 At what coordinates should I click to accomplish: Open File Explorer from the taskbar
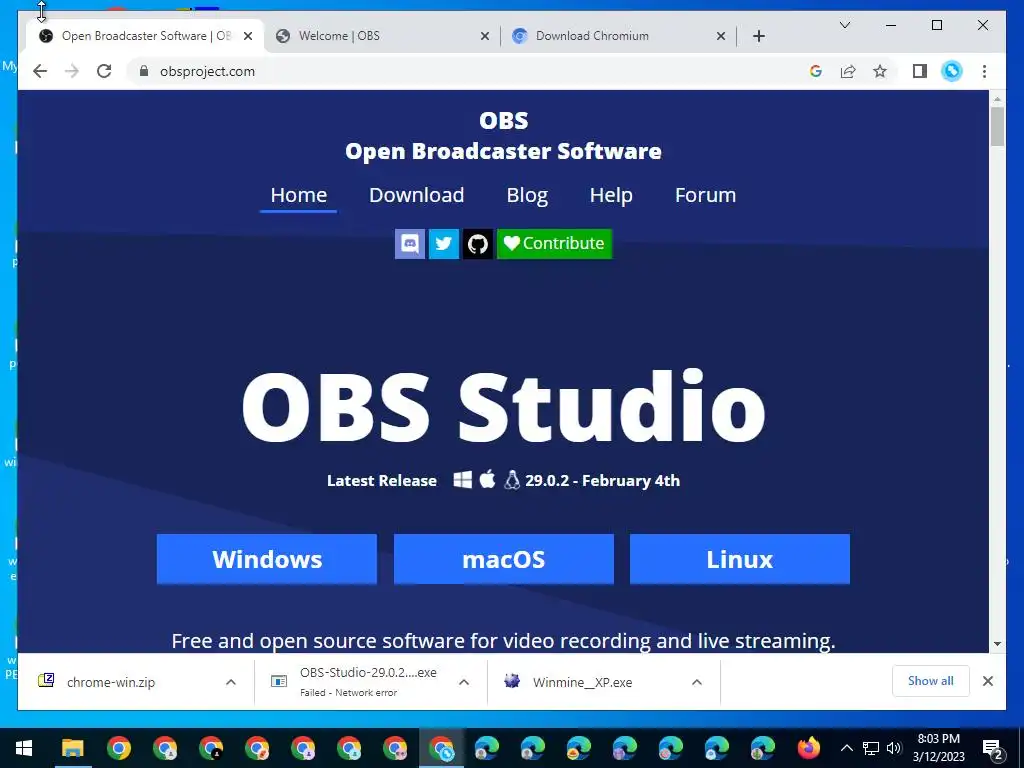72,748
